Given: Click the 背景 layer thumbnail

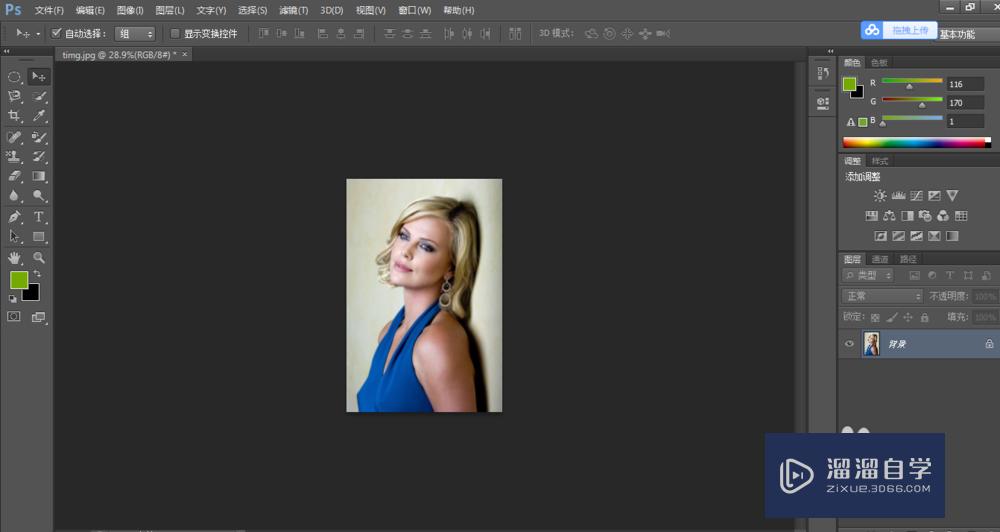Looking at the screenshot, I should pos(871,344).
